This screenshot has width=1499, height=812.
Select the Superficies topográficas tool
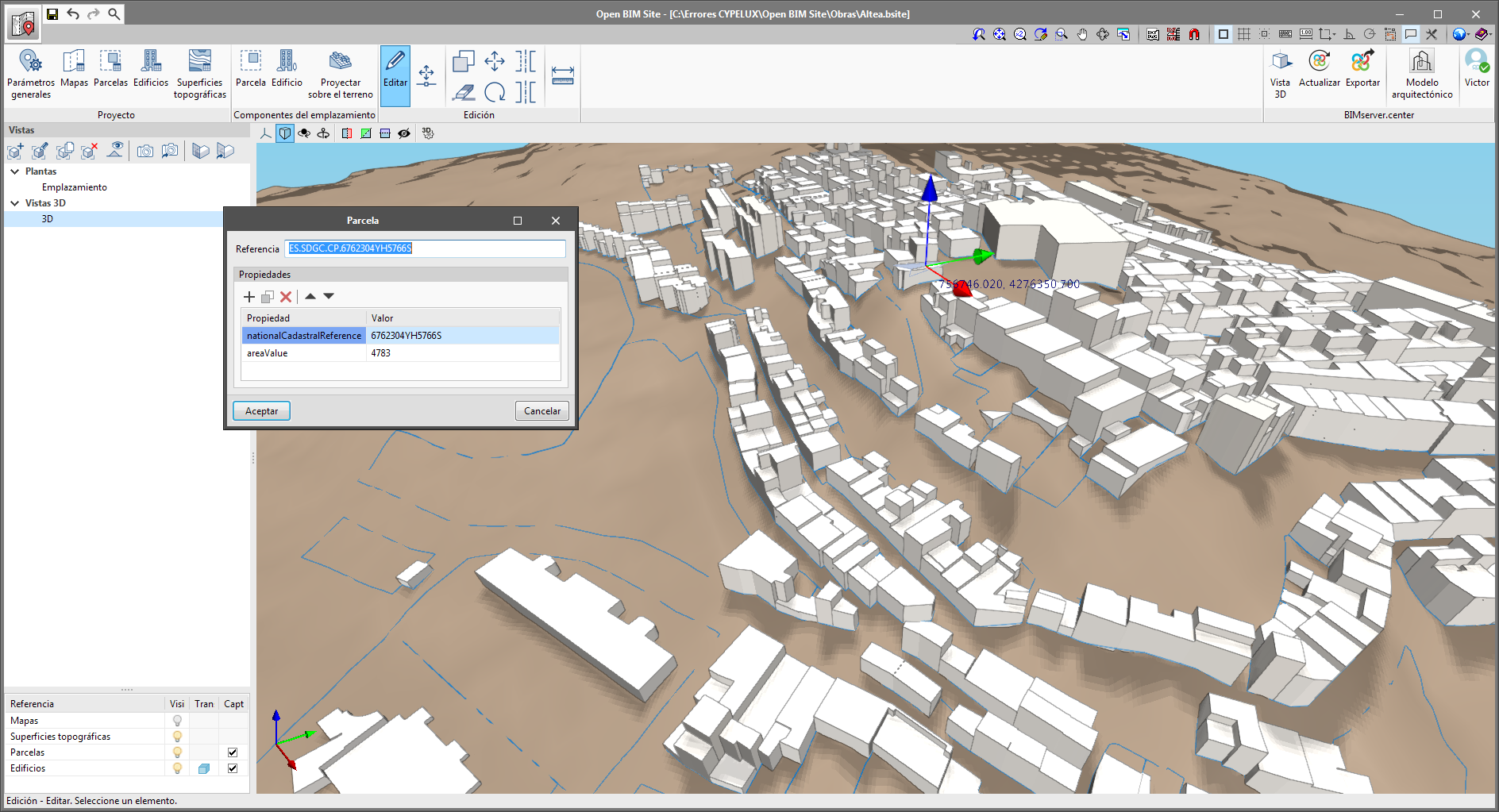coord(199,73)
